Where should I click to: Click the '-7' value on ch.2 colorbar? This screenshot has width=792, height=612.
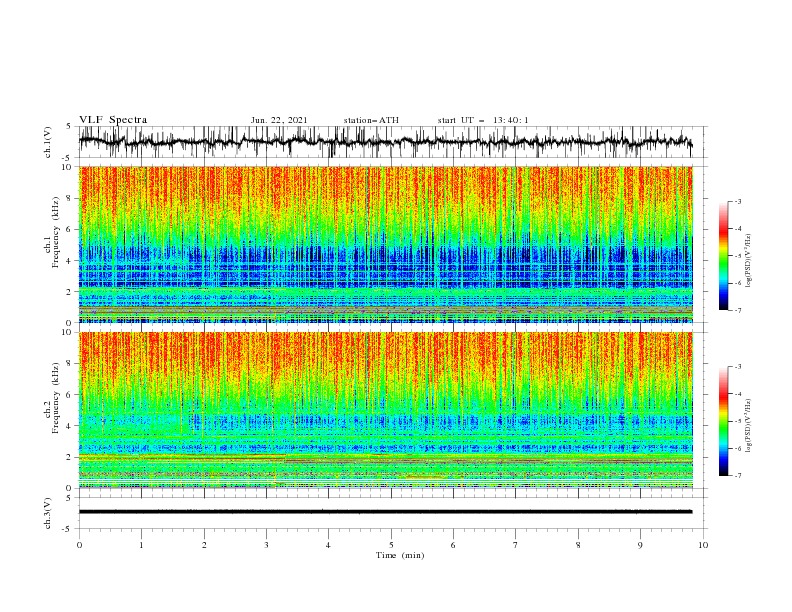tap(737, 475)
